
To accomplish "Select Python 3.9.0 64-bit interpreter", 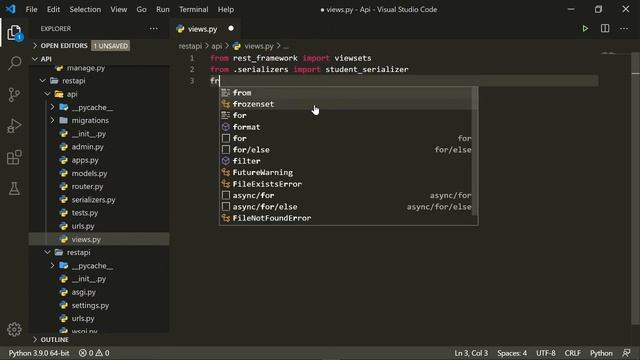I will point(39,353).
